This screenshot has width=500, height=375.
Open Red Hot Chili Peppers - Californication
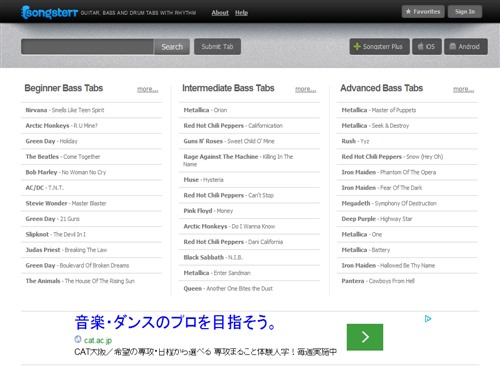click(233, 126)
